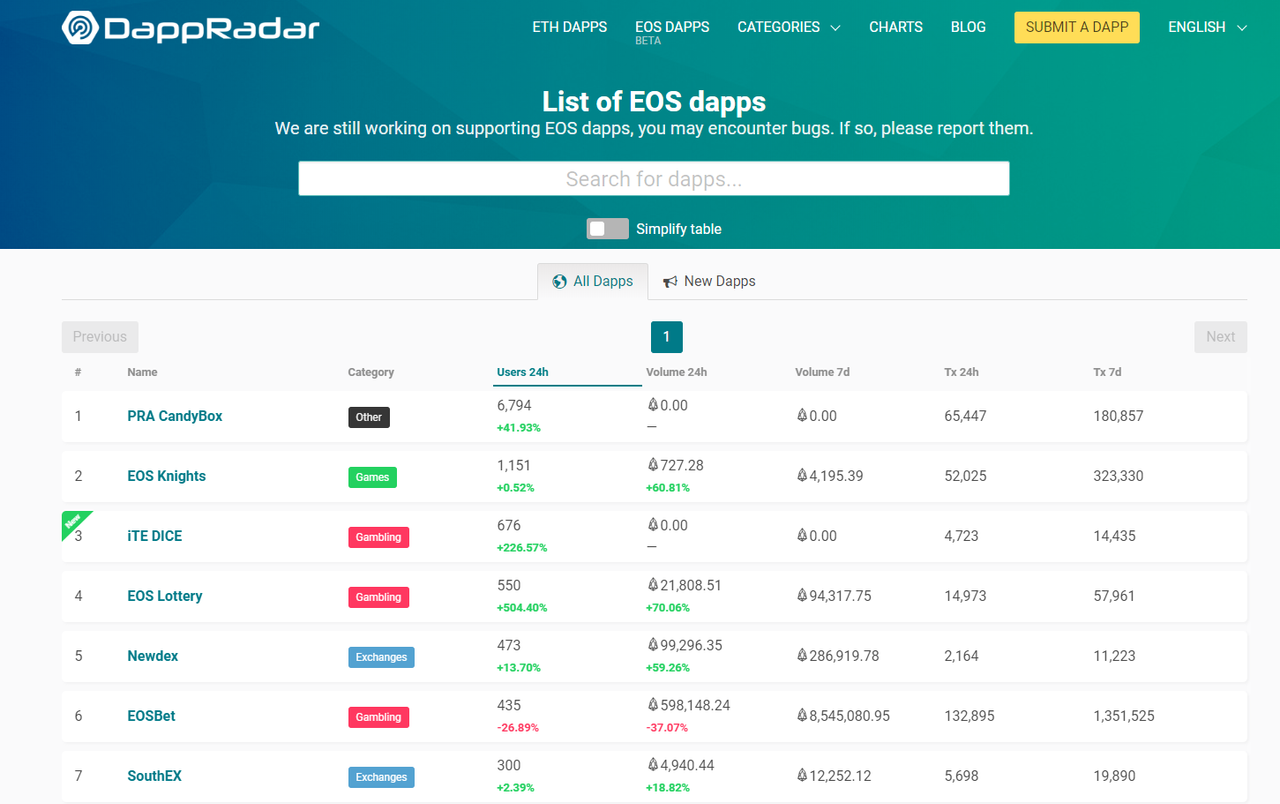Sort table by Tx 7d column
This screenshot has width=1280, height=804.
[1108, 372]
